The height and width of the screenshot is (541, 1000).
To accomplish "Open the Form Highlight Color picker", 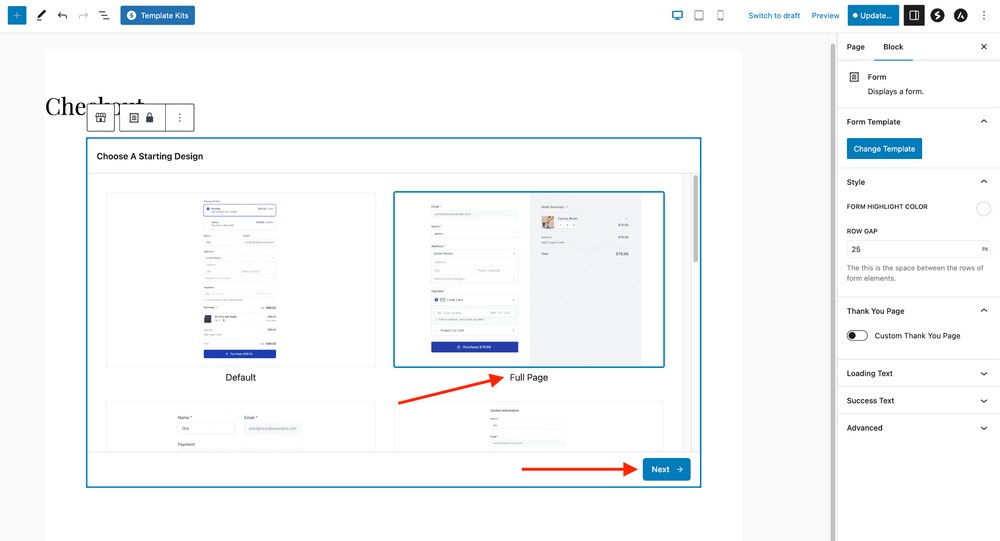I will (983, 208).
